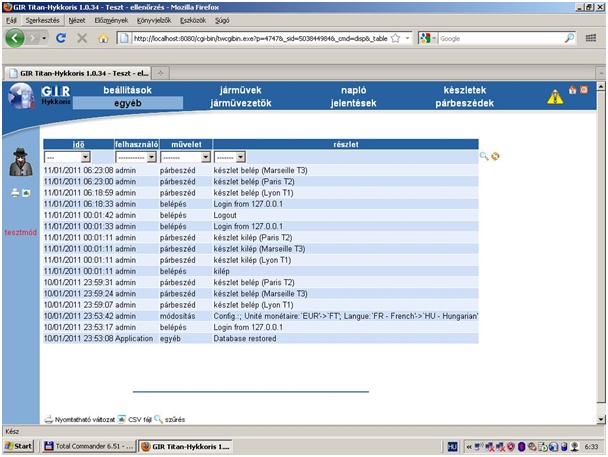Open the Súgó menu

click(x=222, y=20)
